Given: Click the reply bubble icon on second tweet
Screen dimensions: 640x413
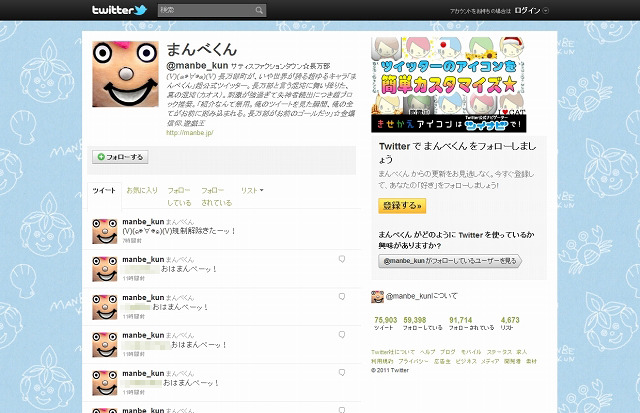Looking at the screenshot, I should click(x=342, y=259).
